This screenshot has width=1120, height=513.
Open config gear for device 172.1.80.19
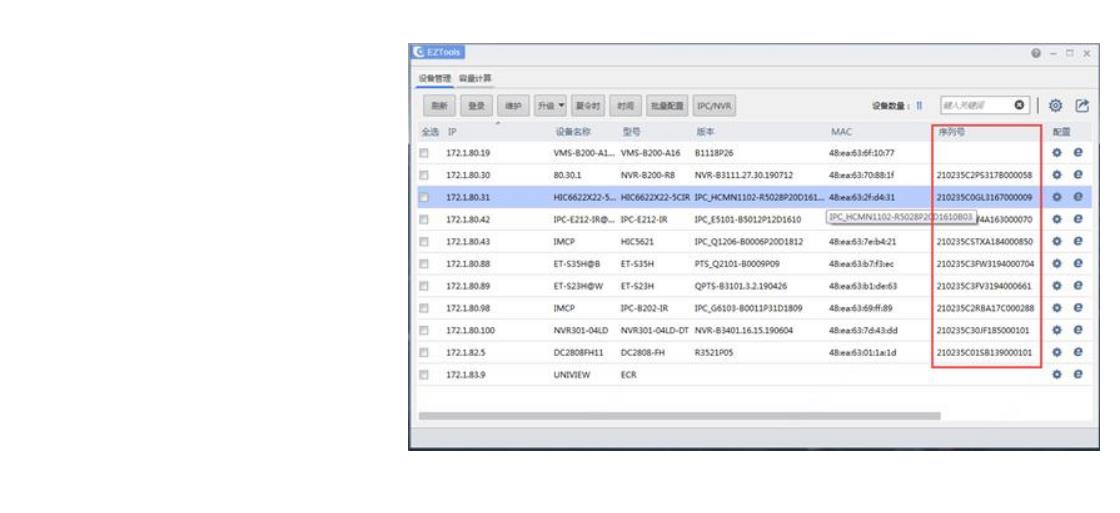pos(1056,153)
